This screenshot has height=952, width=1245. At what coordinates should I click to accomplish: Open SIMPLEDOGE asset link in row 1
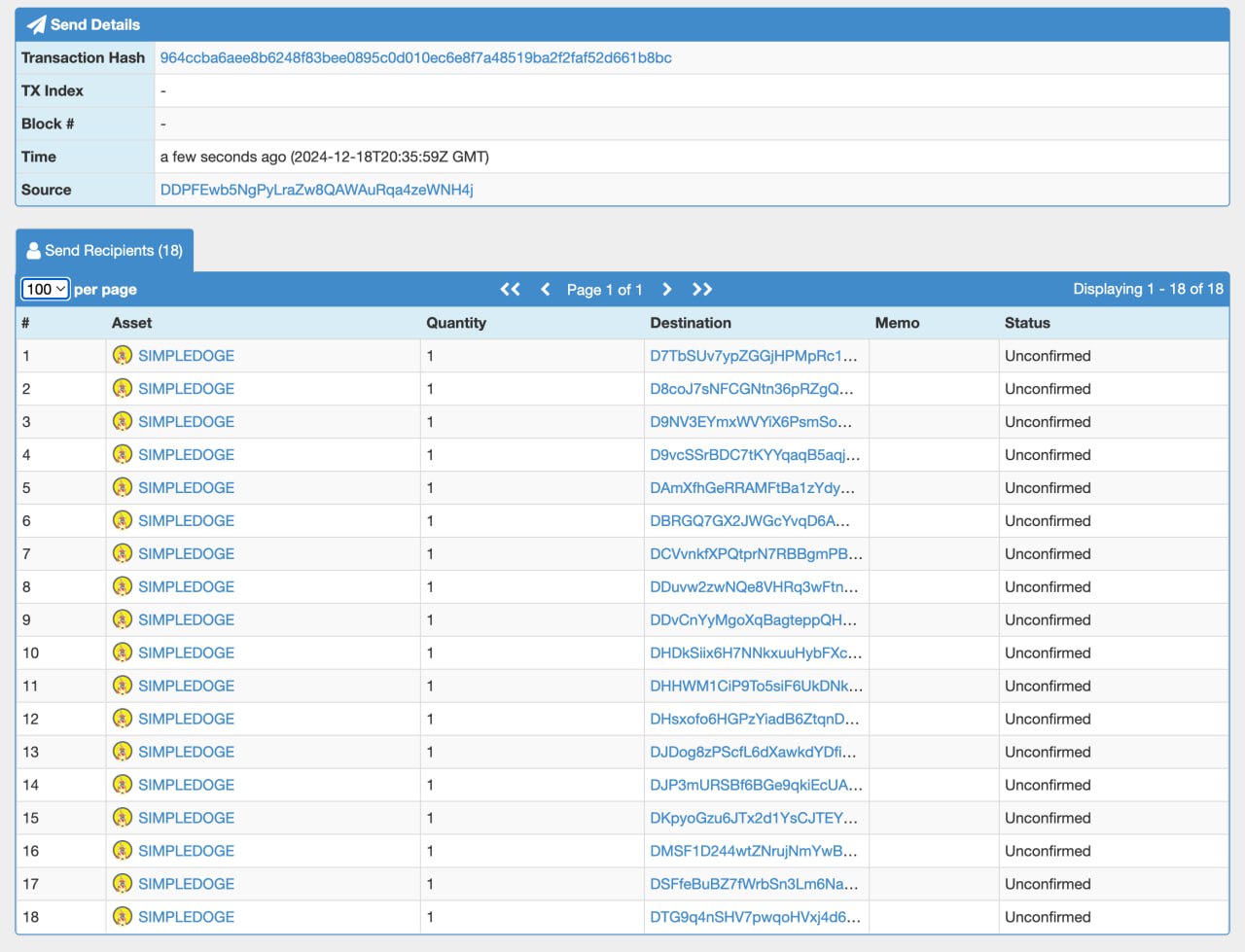(186, 356)
